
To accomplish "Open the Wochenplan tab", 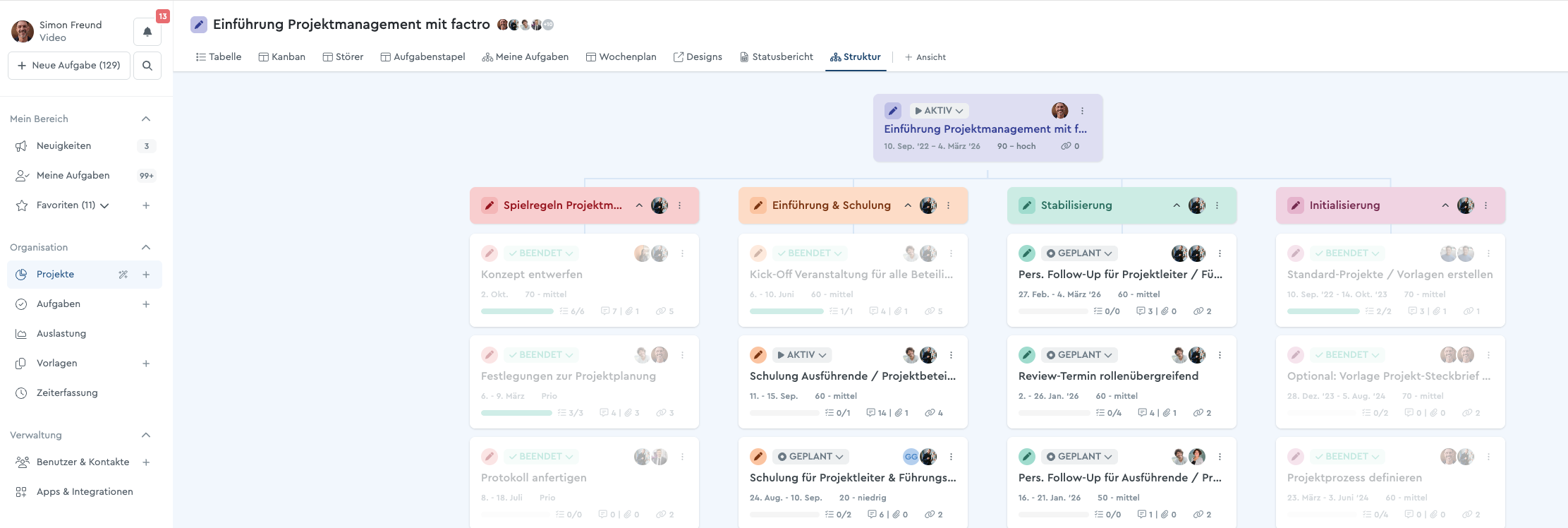I will coord(621,57).
